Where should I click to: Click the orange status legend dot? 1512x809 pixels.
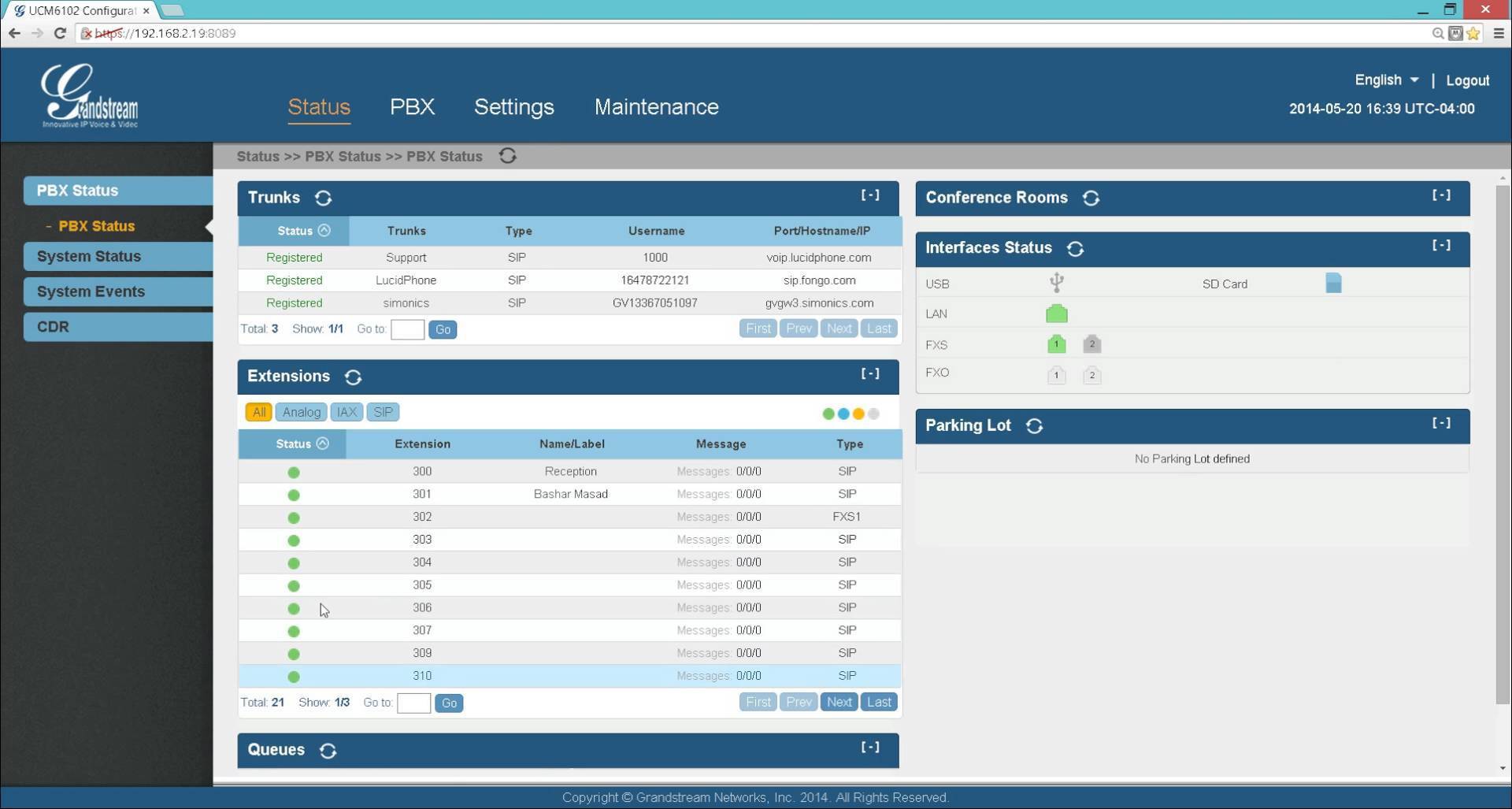[x=858, y=414]
